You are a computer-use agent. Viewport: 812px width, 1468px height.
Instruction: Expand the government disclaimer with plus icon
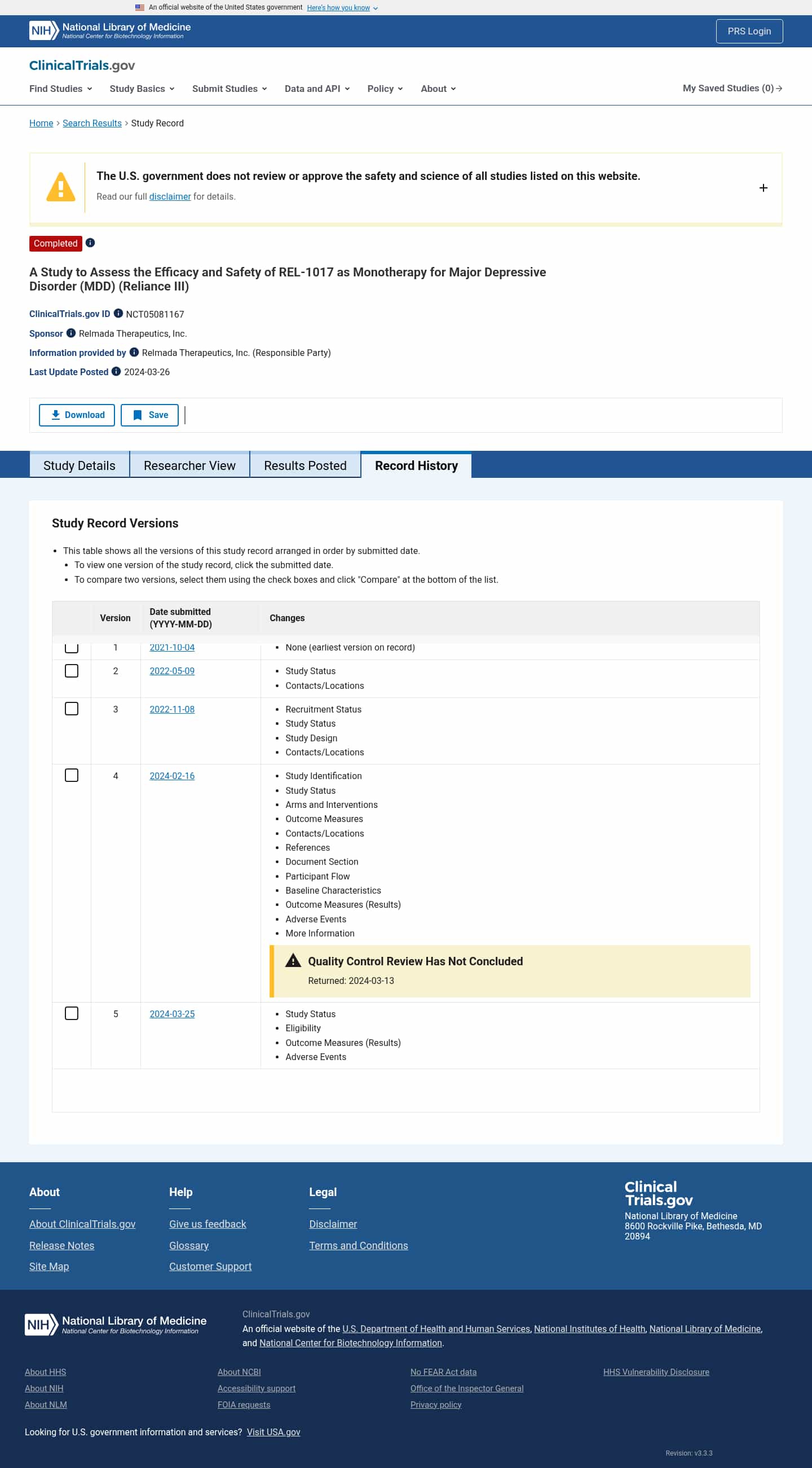[x=763, y=188]
